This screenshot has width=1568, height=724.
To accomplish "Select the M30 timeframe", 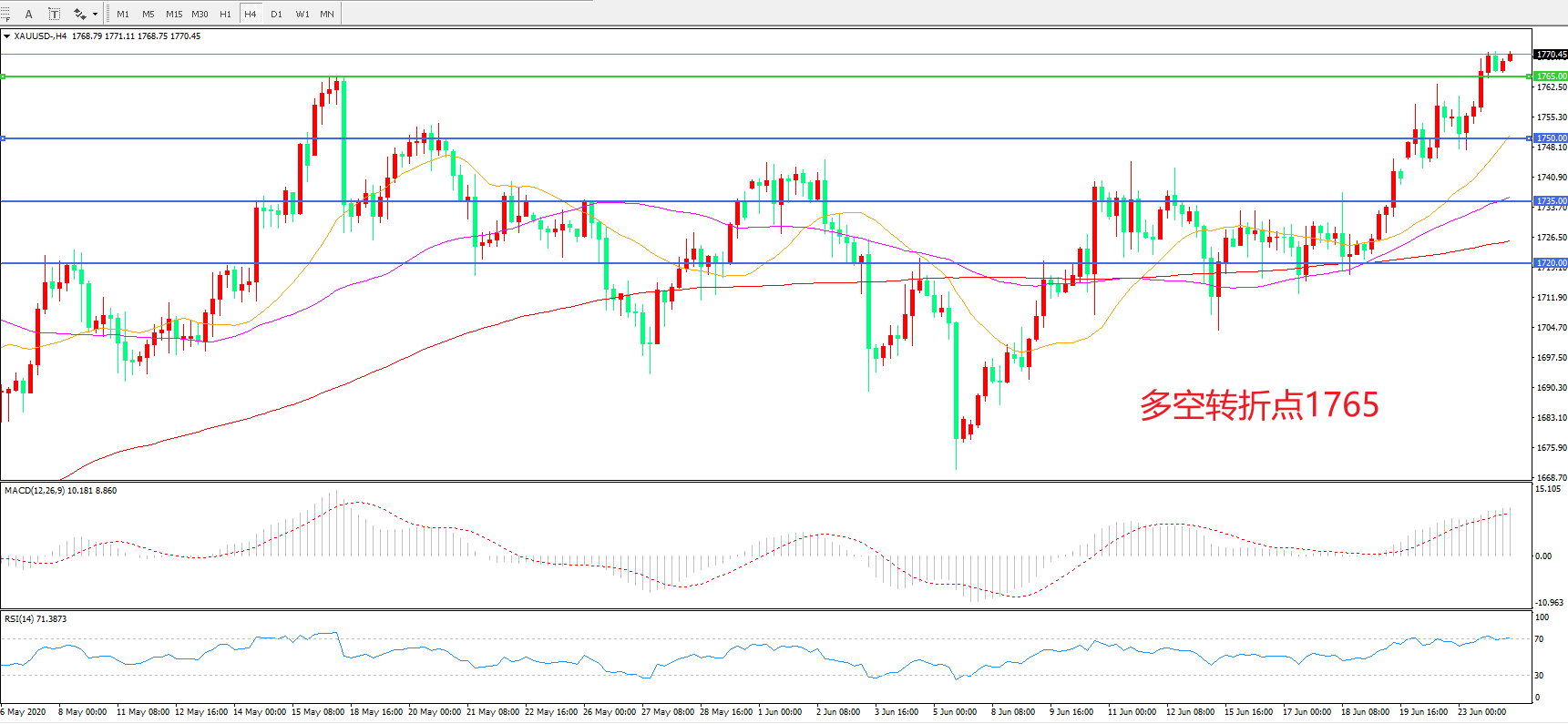I will coord(200,15).
